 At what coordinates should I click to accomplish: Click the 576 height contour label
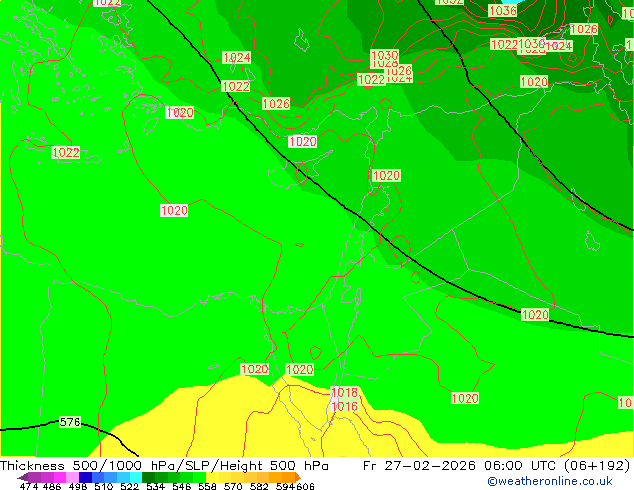coord(70,422)
